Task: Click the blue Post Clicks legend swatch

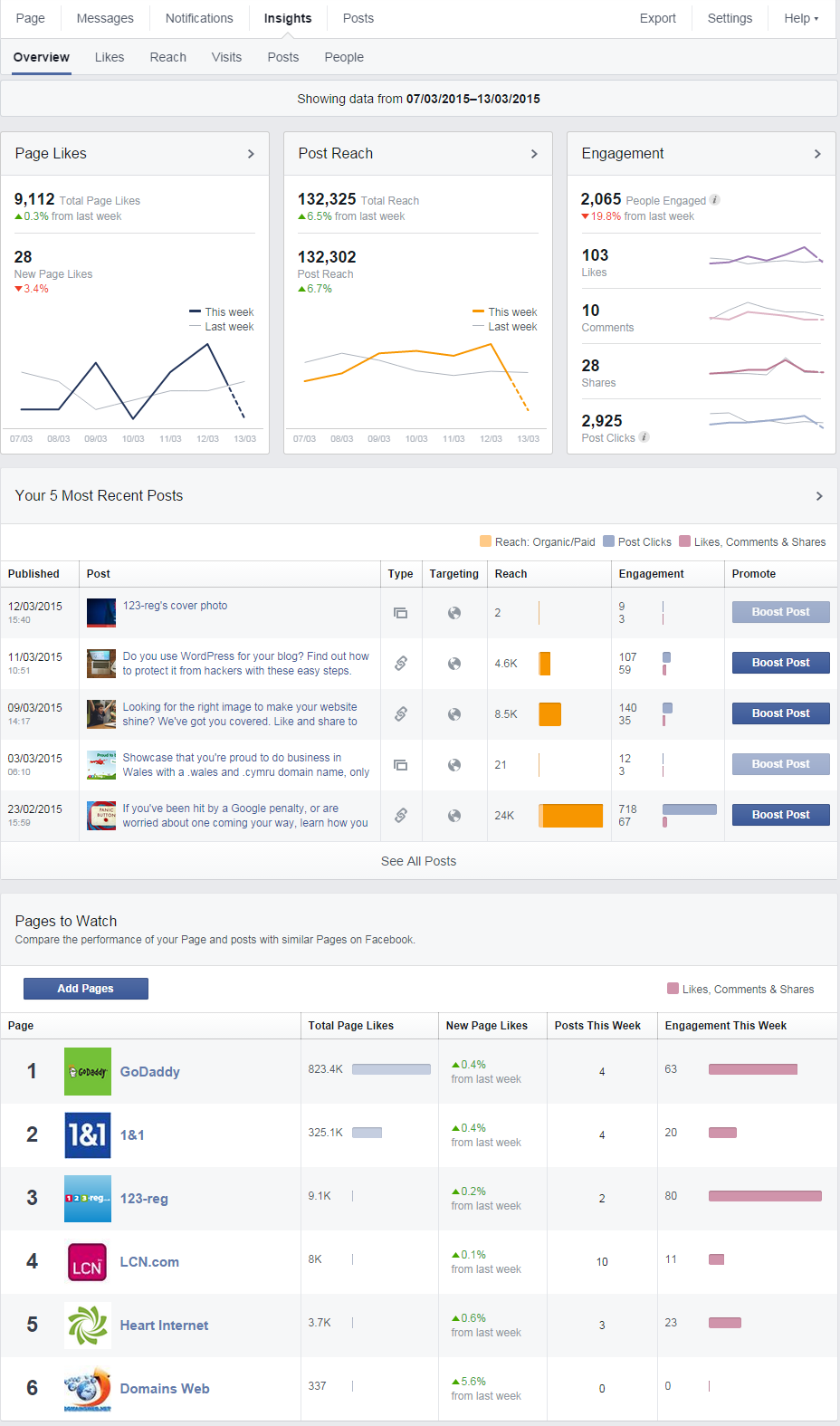Action: (608, 541)
